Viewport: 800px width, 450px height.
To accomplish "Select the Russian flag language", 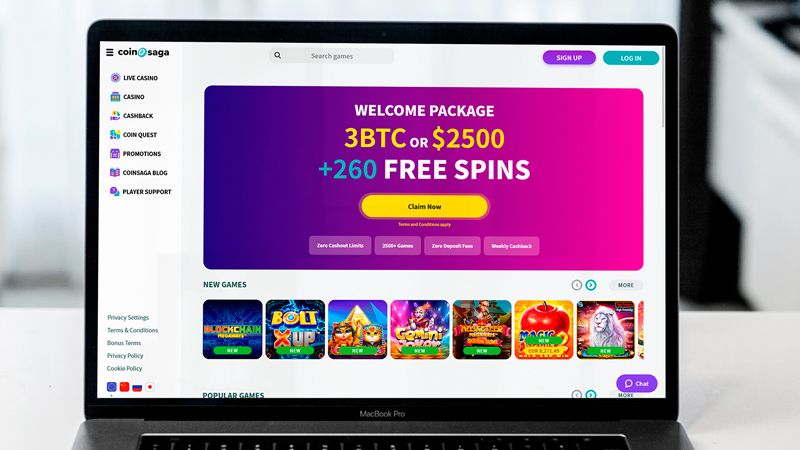I will coord(137,387).
